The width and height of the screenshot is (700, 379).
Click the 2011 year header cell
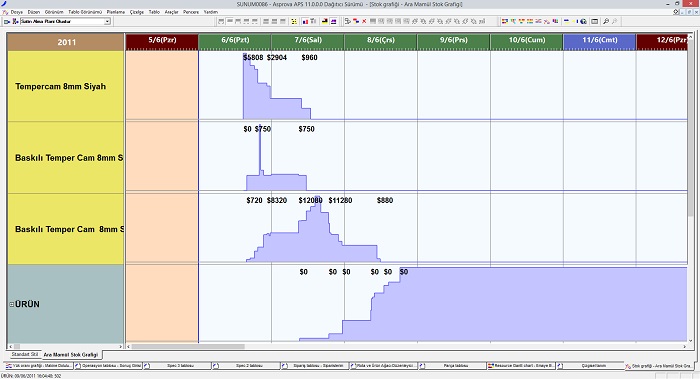pyautogui.click(x=66, y=42)
